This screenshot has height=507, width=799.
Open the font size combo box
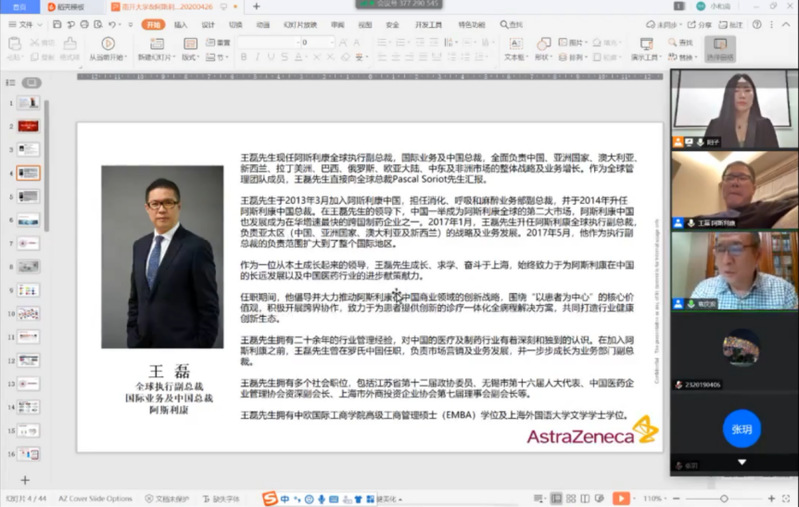tap(317, 42)
